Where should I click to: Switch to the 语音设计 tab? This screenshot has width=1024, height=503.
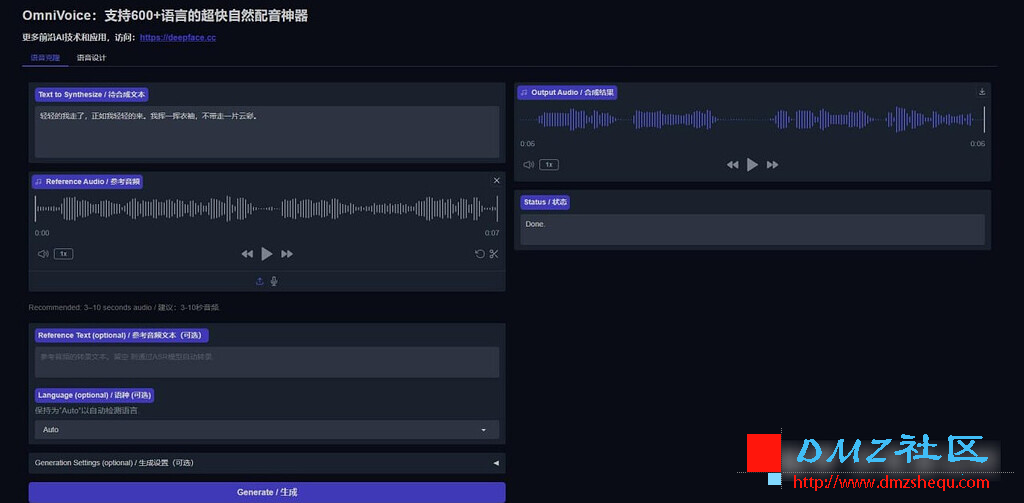pos(91,57)
